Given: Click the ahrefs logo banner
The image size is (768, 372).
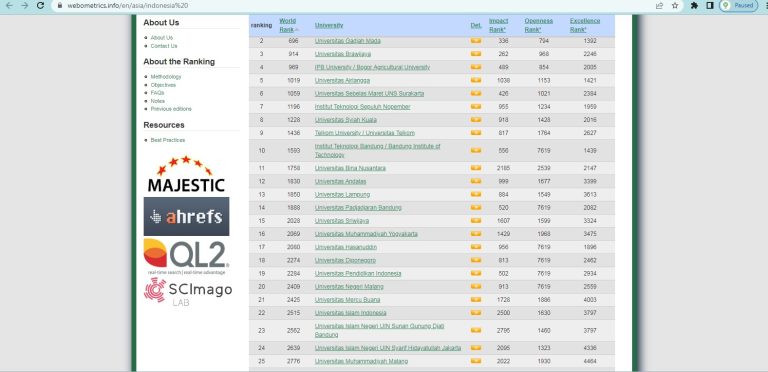Looking at the screenshot, I should [186, 216].
